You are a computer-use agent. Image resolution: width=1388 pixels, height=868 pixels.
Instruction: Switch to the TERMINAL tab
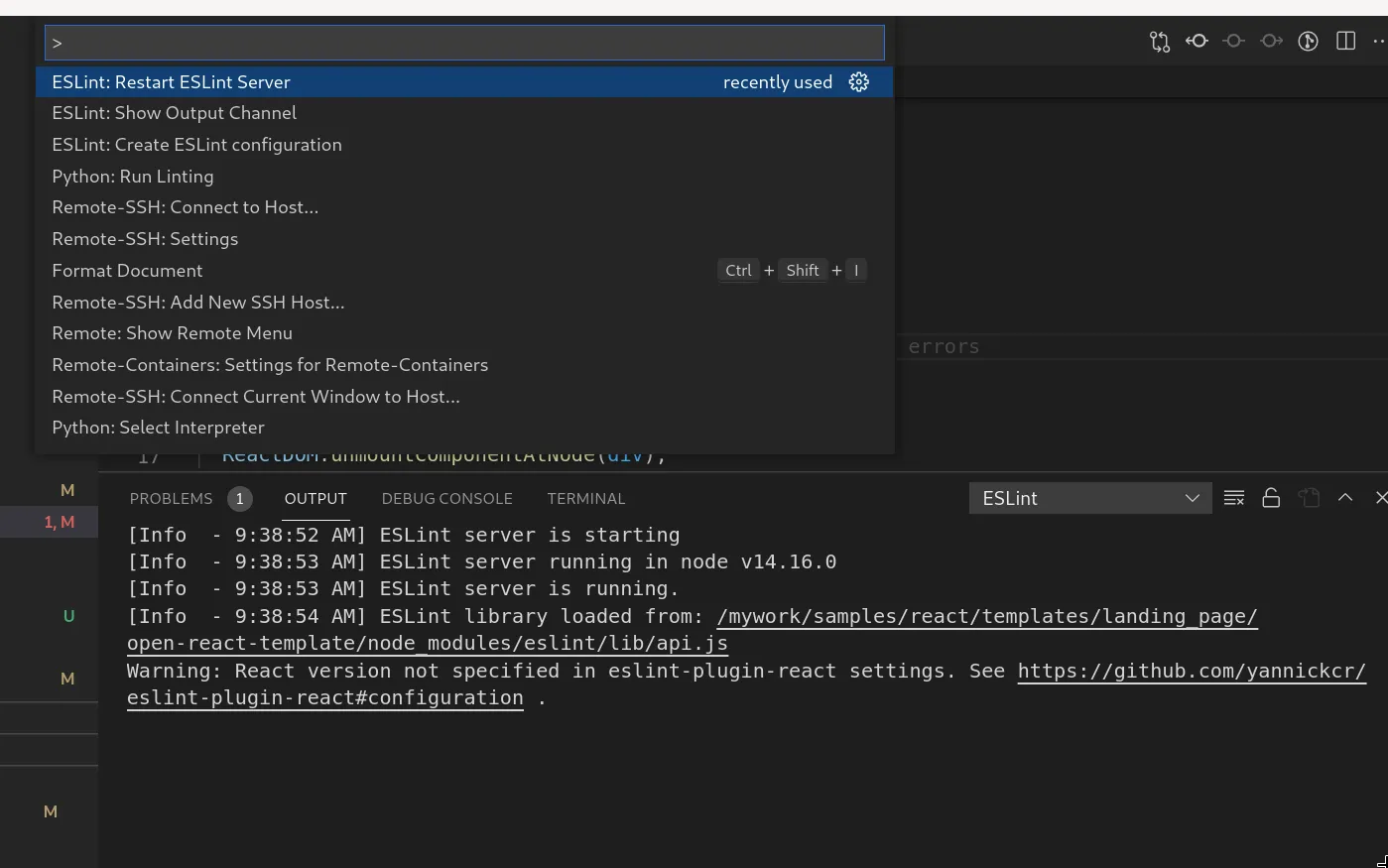click(586, 499)
